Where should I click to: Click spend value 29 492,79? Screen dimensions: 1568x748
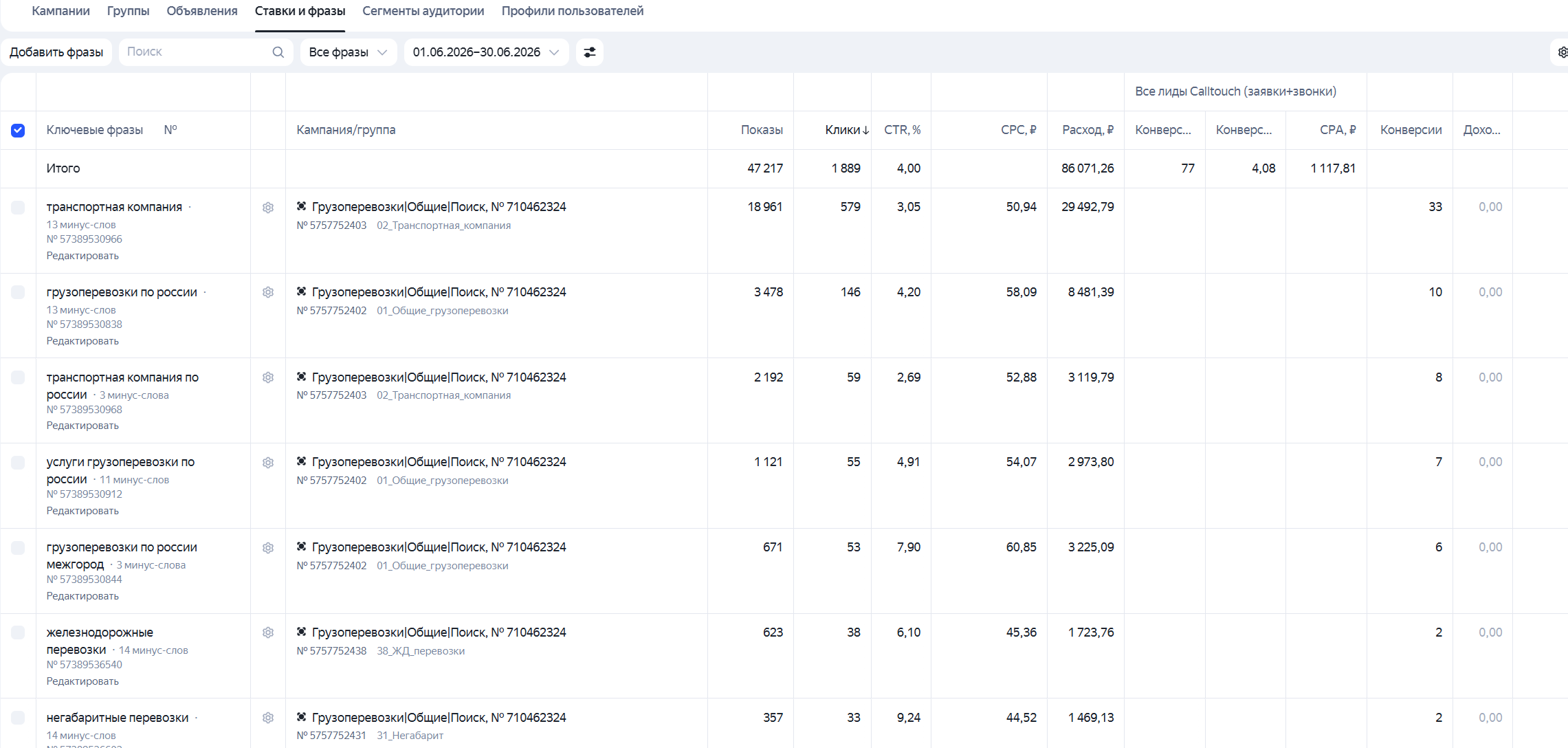[x=1087, y=207]
